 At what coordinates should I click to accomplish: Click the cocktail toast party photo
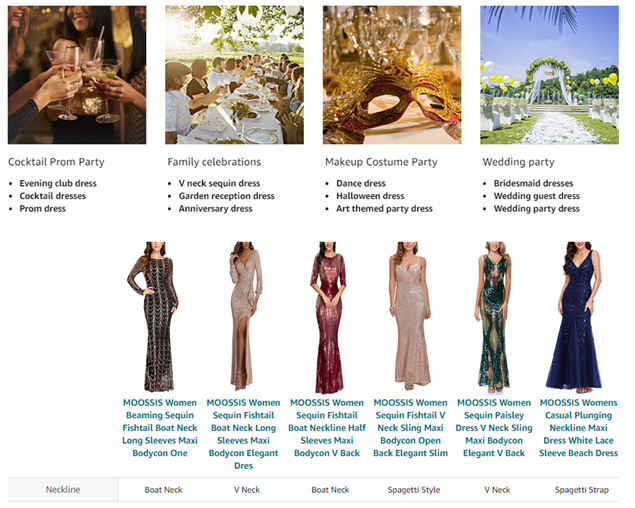77,75
